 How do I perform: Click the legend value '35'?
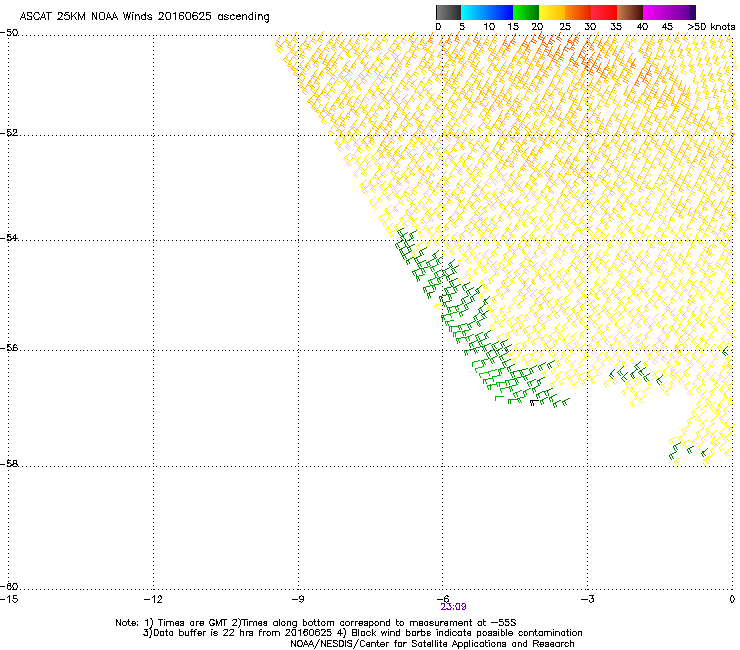(616, 27)
